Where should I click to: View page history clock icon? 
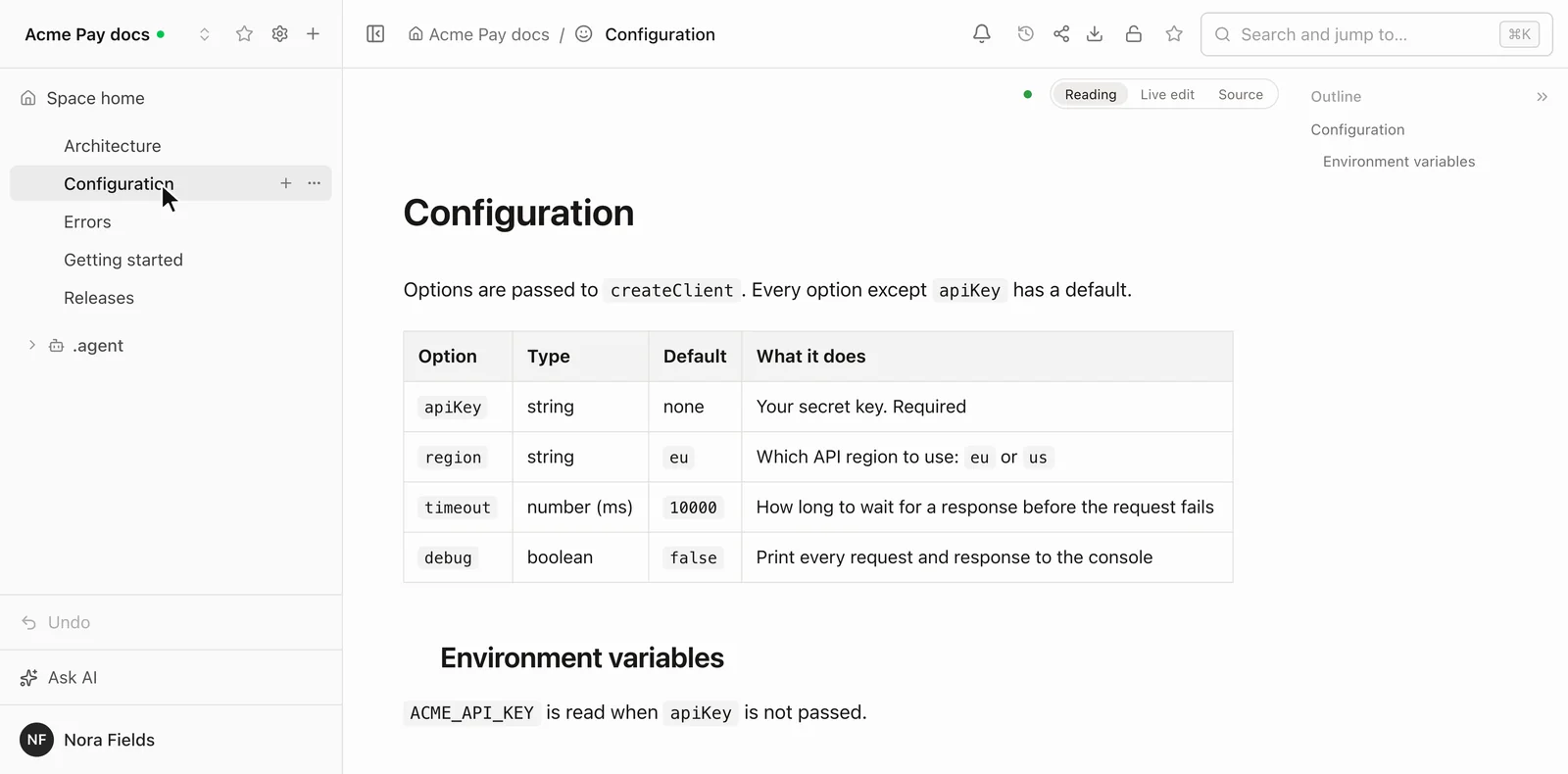point(1025,34)
